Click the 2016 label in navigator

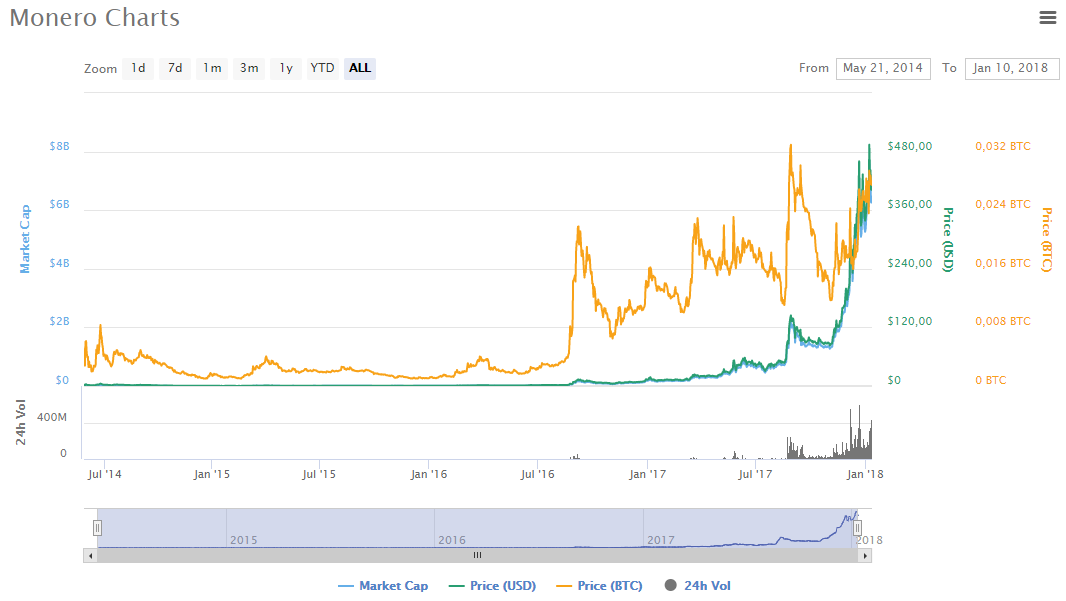coord(452,540)
